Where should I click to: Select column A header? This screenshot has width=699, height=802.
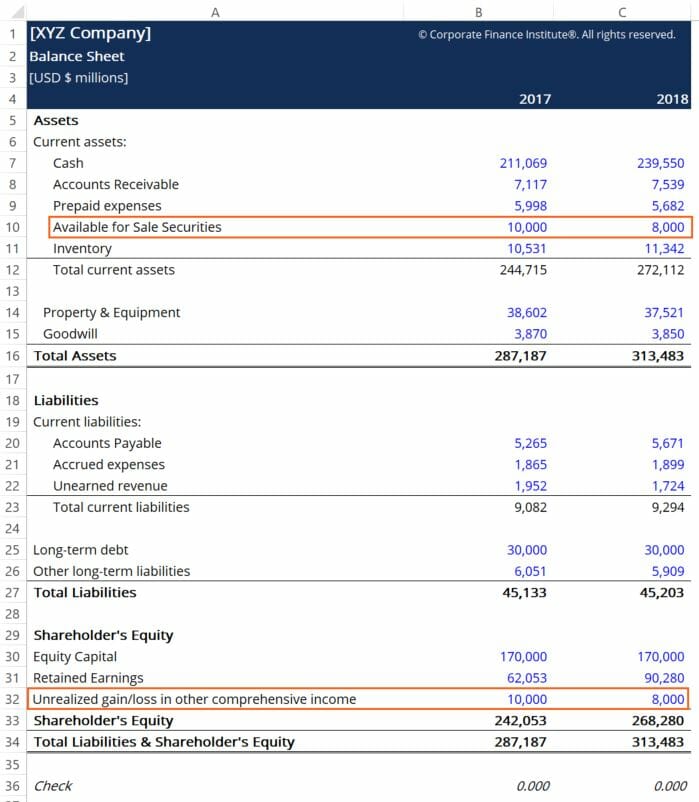(x=215, y=11)
